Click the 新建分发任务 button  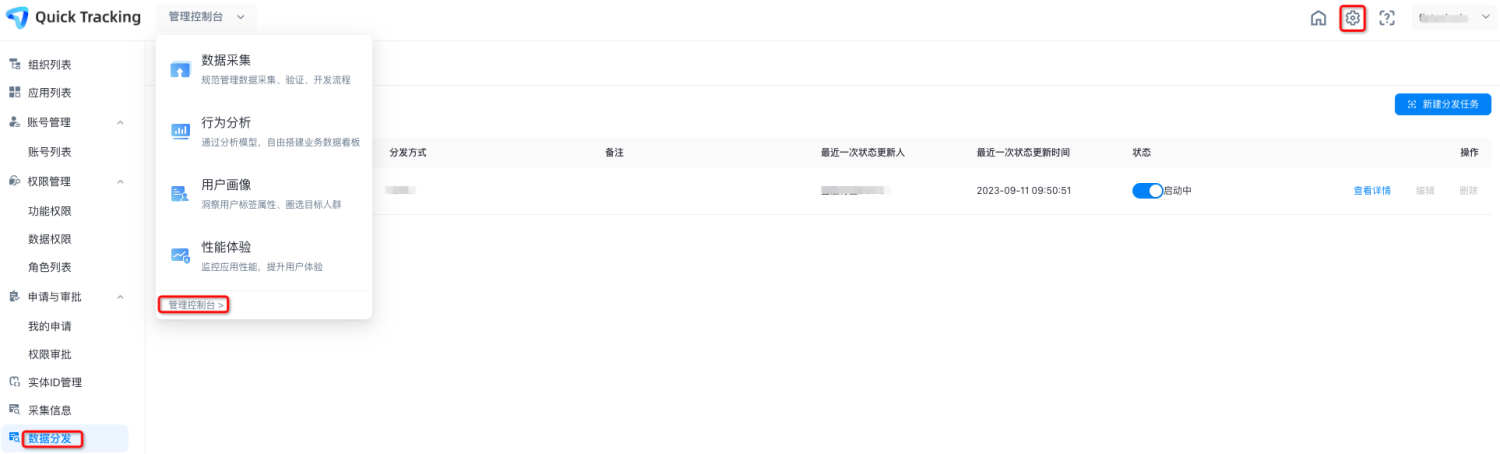[x=1442, y=104]
